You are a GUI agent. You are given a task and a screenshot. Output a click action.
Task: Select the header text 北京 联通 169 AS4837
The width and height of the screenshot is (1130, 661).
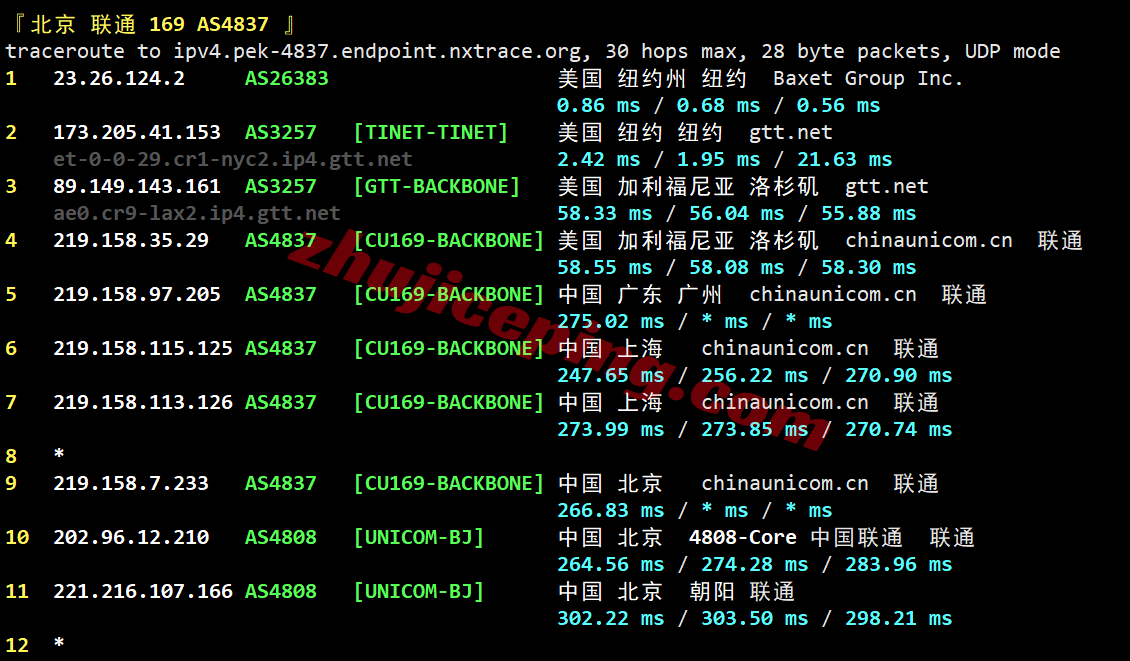(x=150, y=25)
